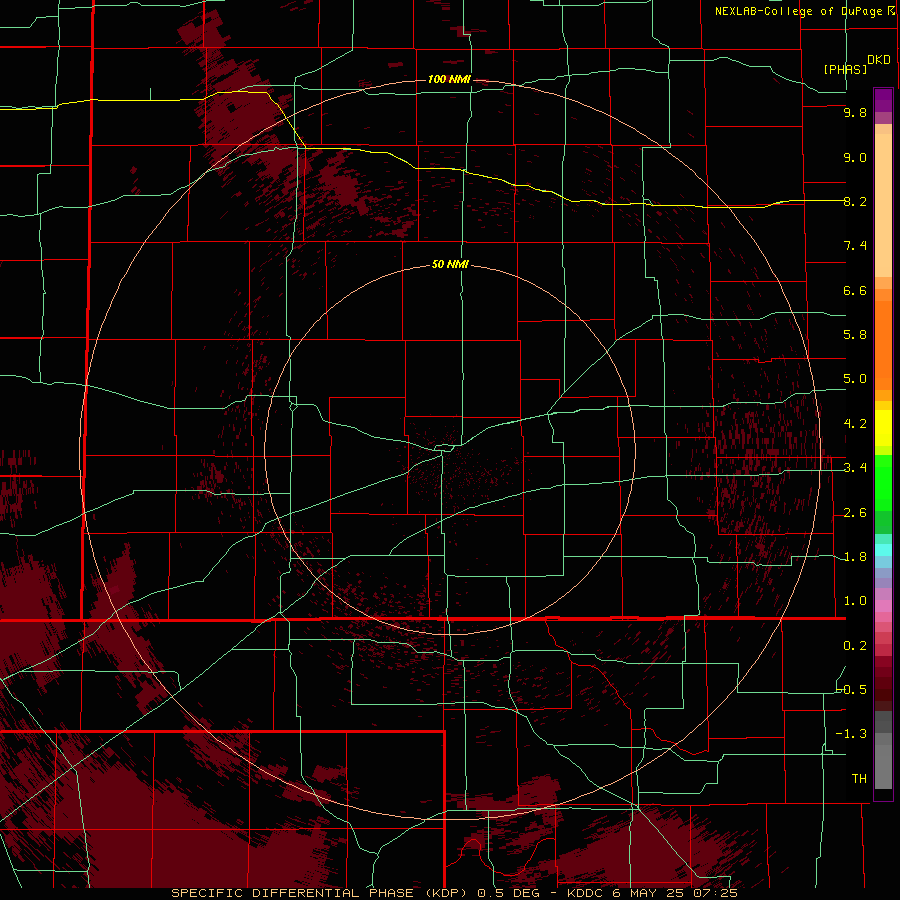900x900 pixels.
Task: Click the 5.8 scale value
Action: pos(855,335)
